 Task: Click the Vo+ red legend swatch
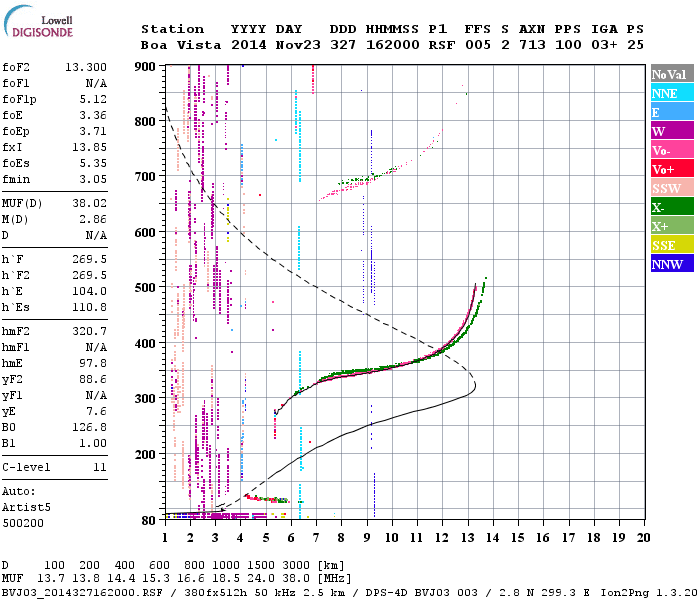pos(672,169)
